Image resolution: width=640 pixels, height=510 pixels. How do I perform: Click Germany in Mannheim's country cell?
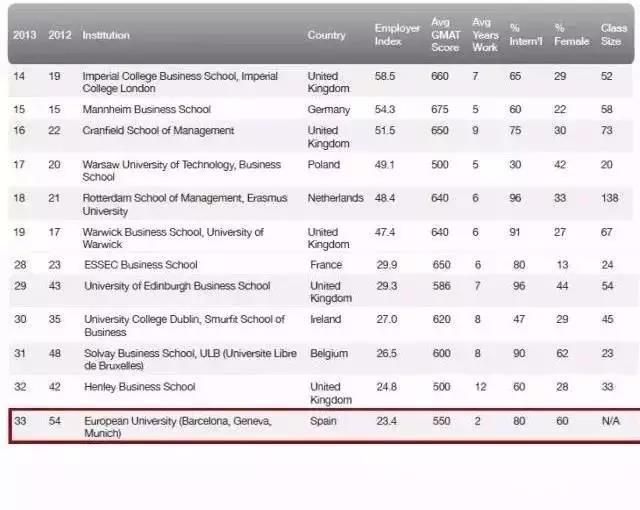[329, 110]
